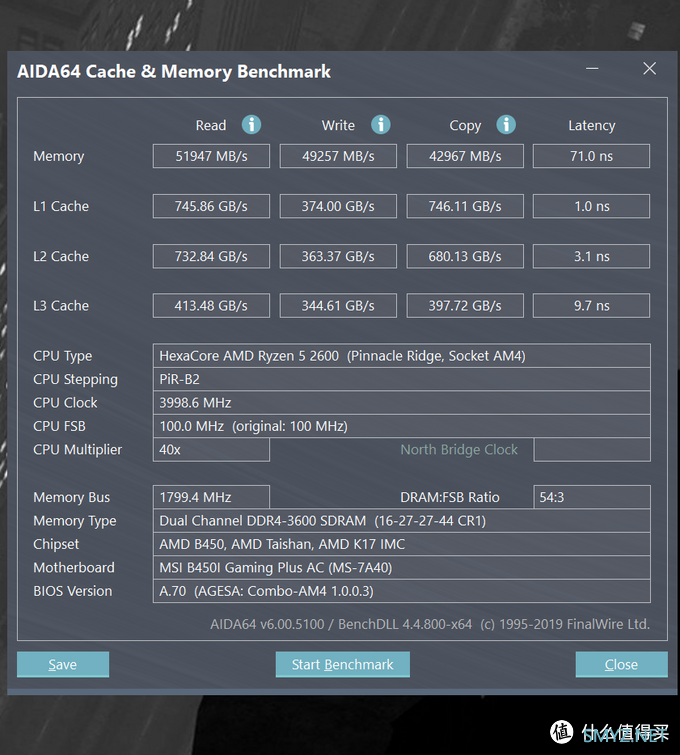The height and width of the screenshot is (755, 680).
Task: Click the empty North Bridge Clock field
Action: [x=592, y=450]
